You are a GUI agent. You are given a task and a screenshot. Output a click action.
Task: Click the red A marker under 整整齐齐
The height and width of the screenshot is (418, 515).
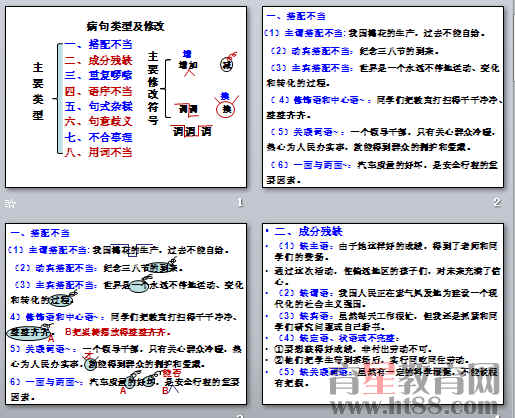pyautogui.click(x=51, y=338)
